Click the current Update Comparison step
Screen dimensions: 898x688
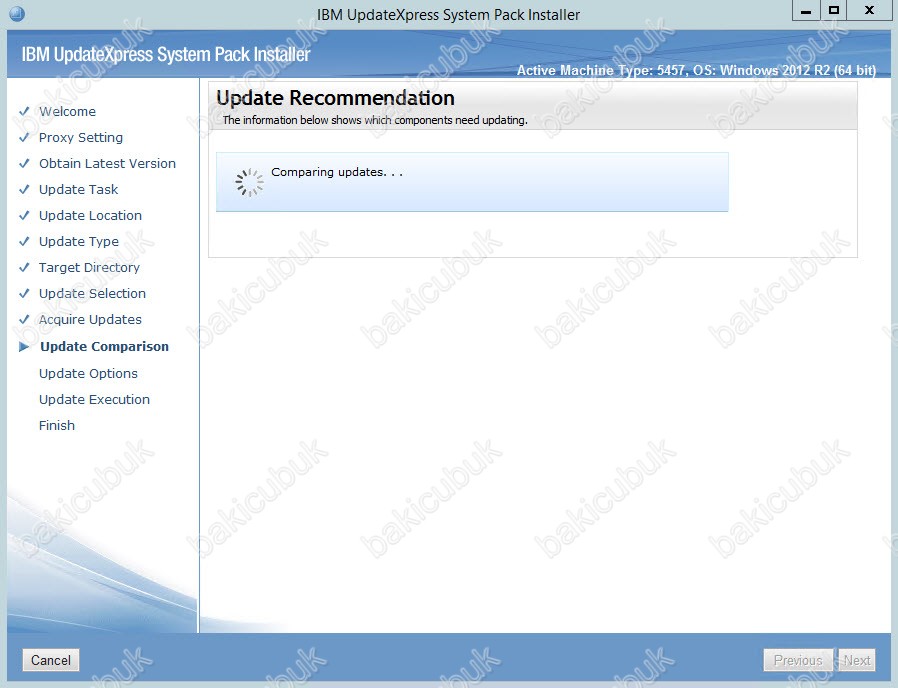tap(104, 347)
